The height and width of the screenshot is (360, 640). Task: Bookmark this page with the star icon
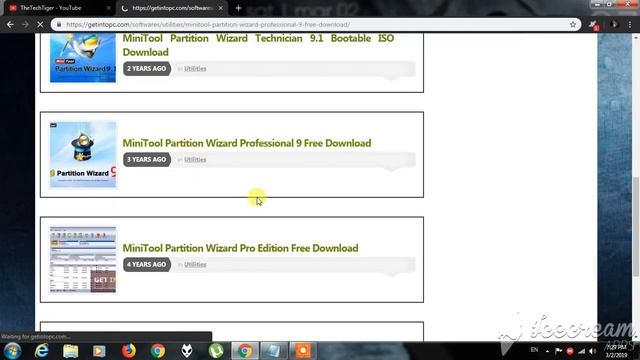[573, 24]
